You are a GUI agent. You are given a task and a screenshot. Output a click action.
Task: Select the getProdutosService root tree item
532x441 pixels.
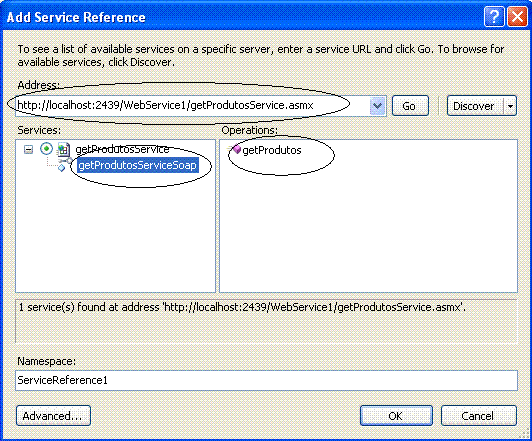(122, 149)
